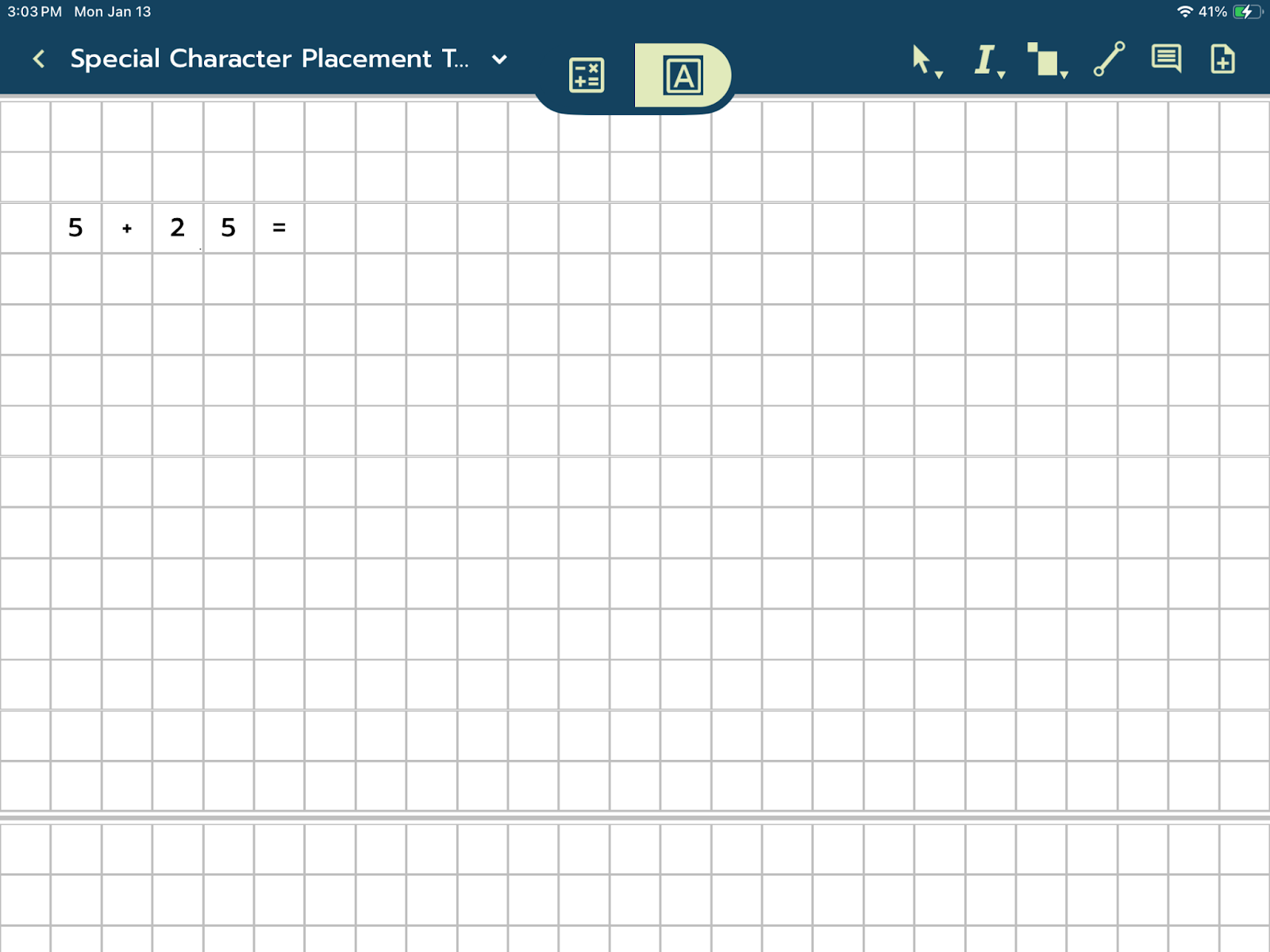Toggle the letter A text keyboard mode
Viewport: 1270px width, 952px height.
pyautogui.click(x=683, y=75)
